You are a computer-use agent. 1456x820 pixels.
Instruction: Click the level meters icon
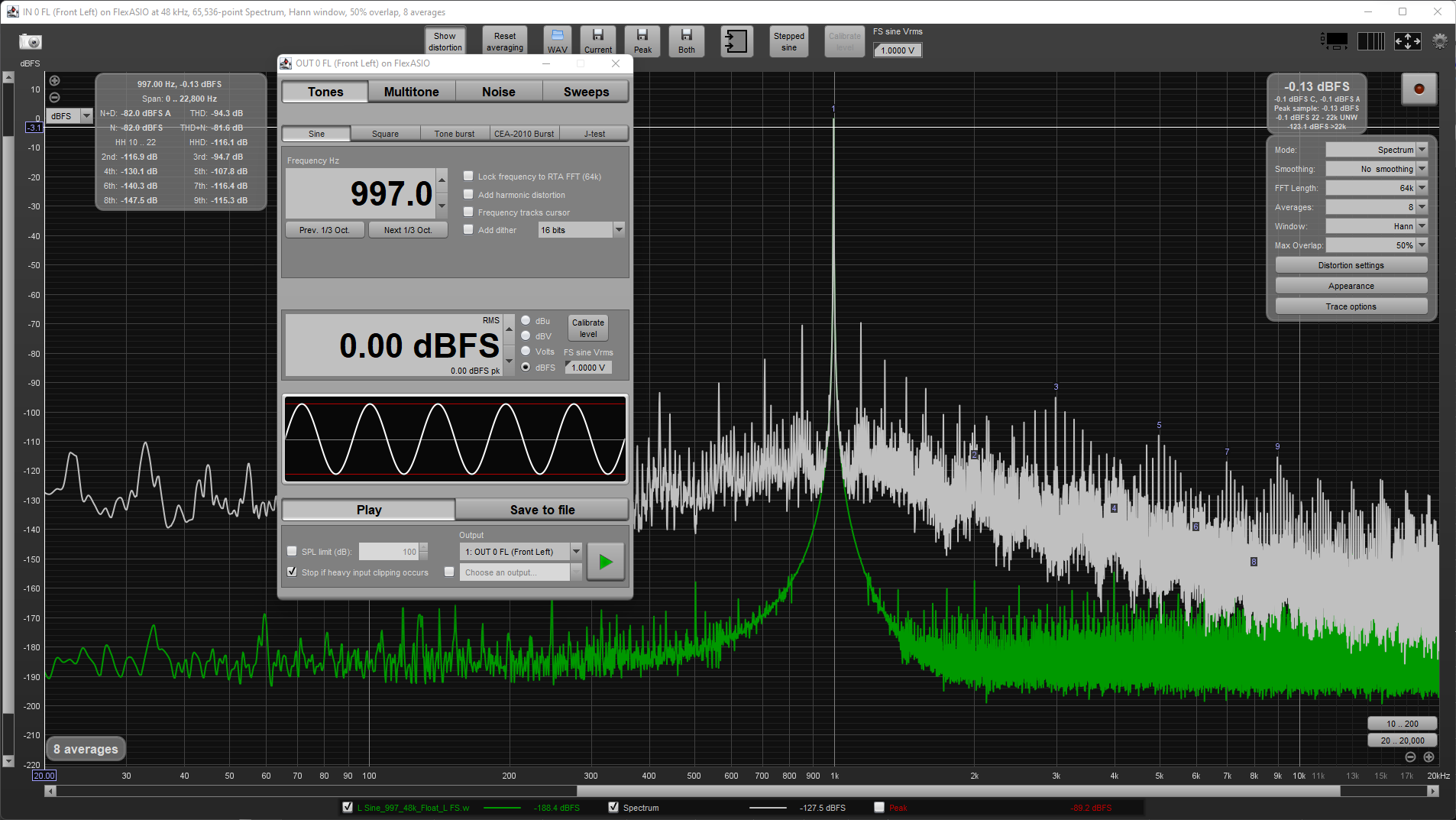pos(1335,41)
